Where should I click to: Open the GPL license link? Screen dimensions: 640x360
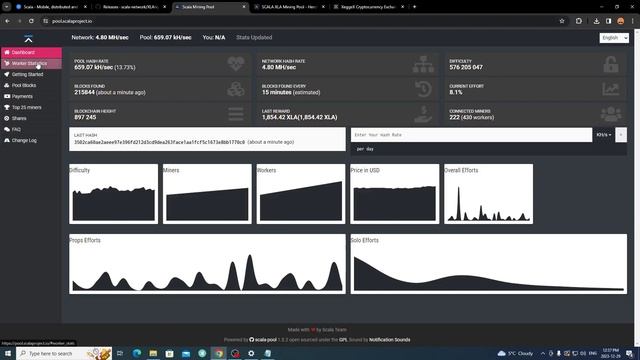click(x=343, y=340)
